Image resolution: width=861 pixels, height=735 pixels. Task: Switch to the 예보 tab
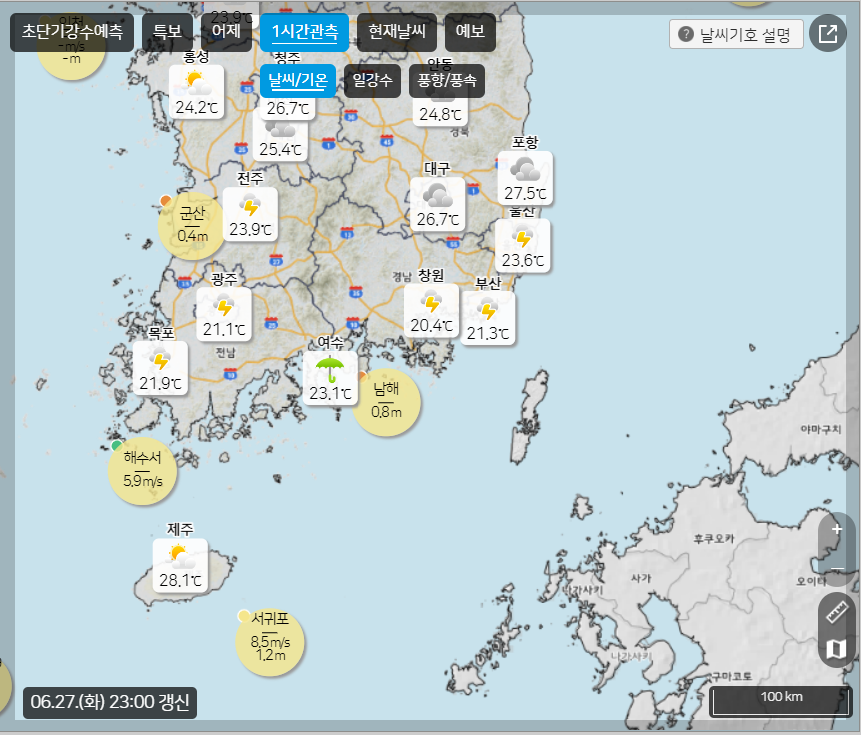(x=470, y=32)
